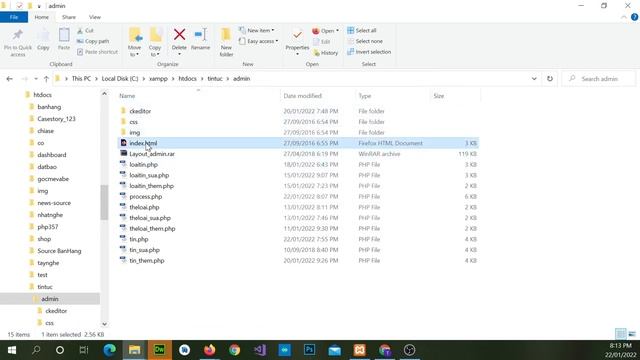Open the Move to menu

(135, 42)
